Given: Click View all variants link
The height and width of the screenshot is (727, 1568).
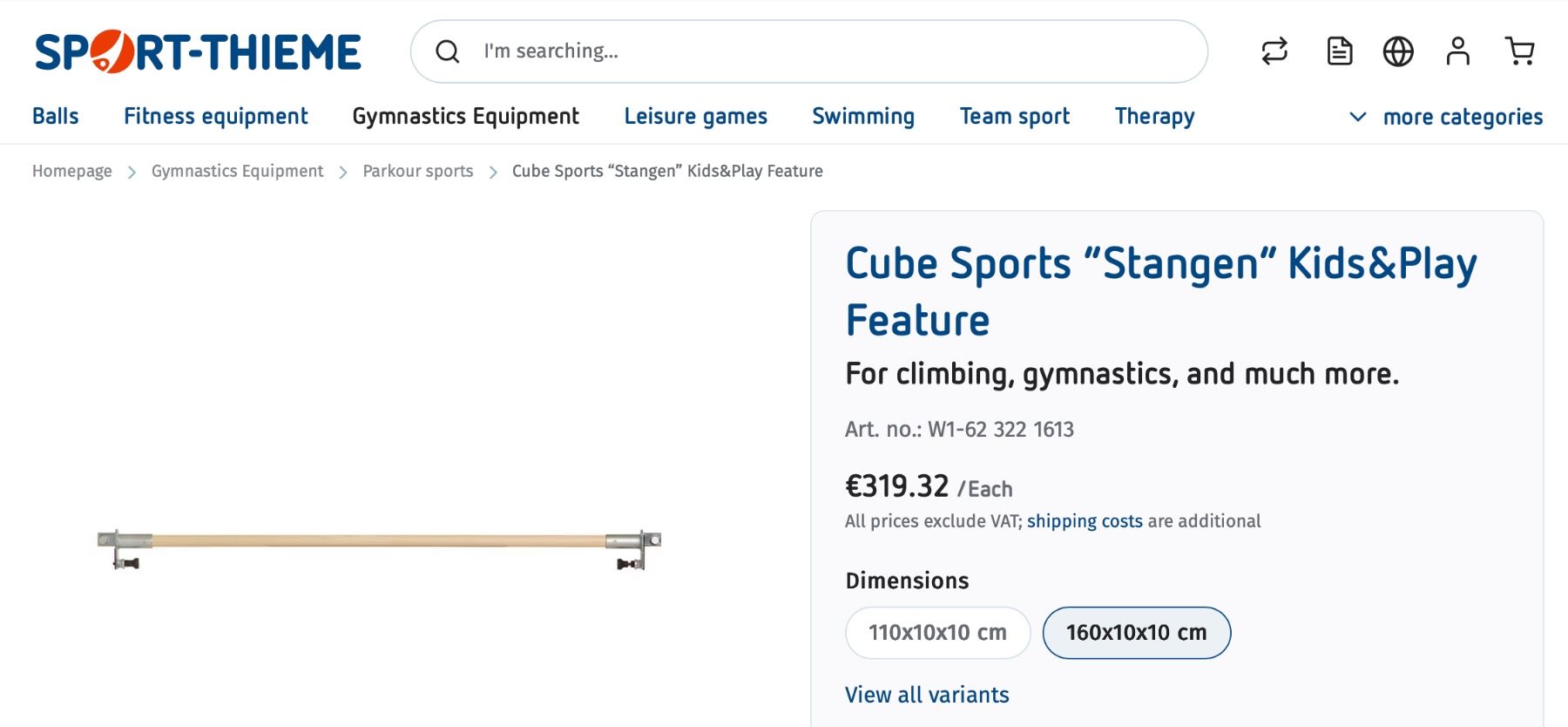Looking at the screenshot, I should [927, 695].
